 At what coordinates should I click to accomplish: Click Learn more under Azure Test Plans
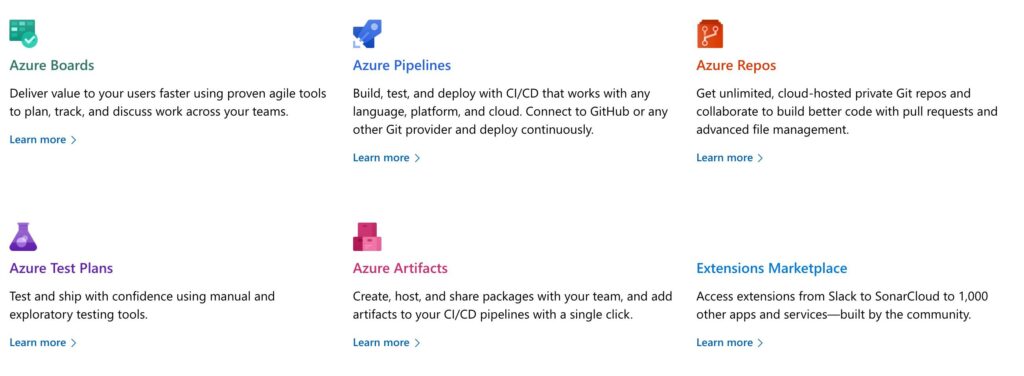coord(38,343)
